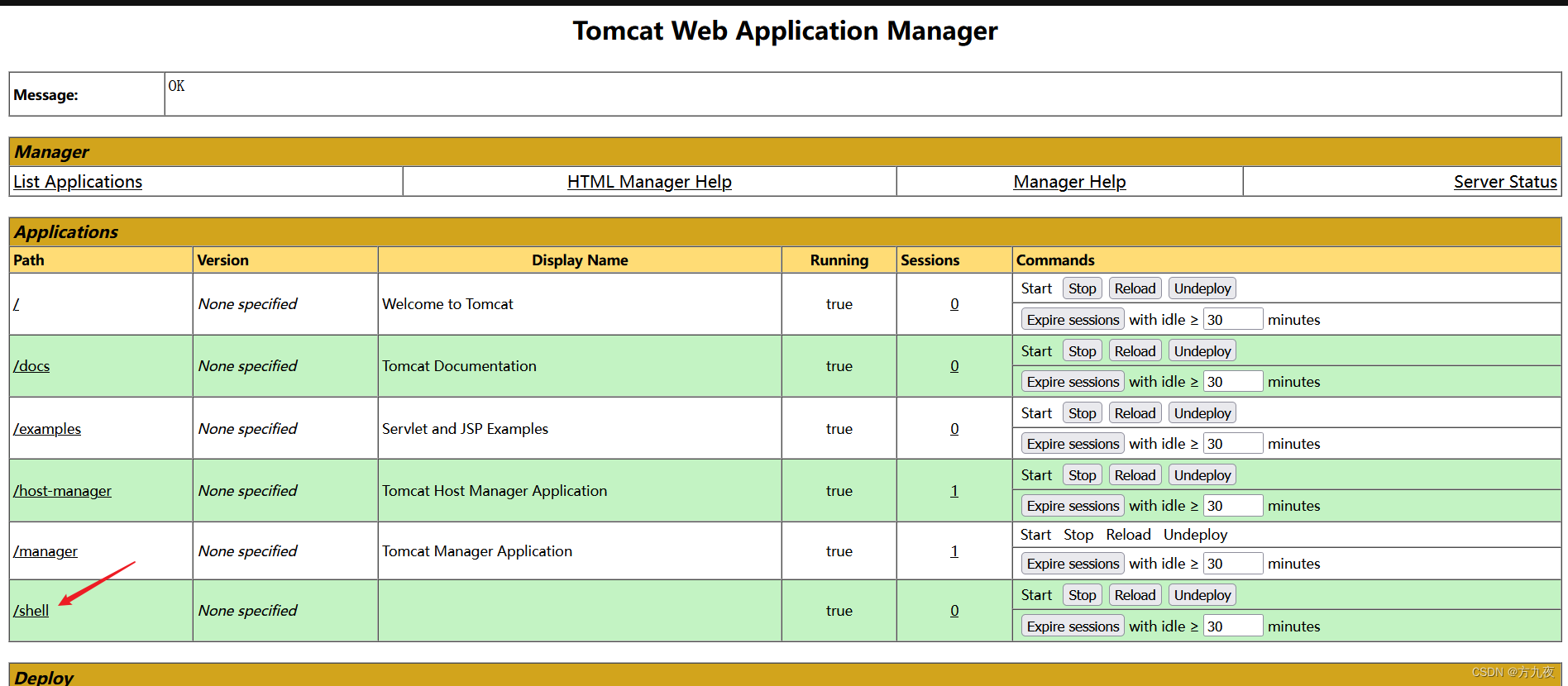Expire sessions for /shell application
The height and width of the screenshot is (686, 1568).
coord(1073,626)
